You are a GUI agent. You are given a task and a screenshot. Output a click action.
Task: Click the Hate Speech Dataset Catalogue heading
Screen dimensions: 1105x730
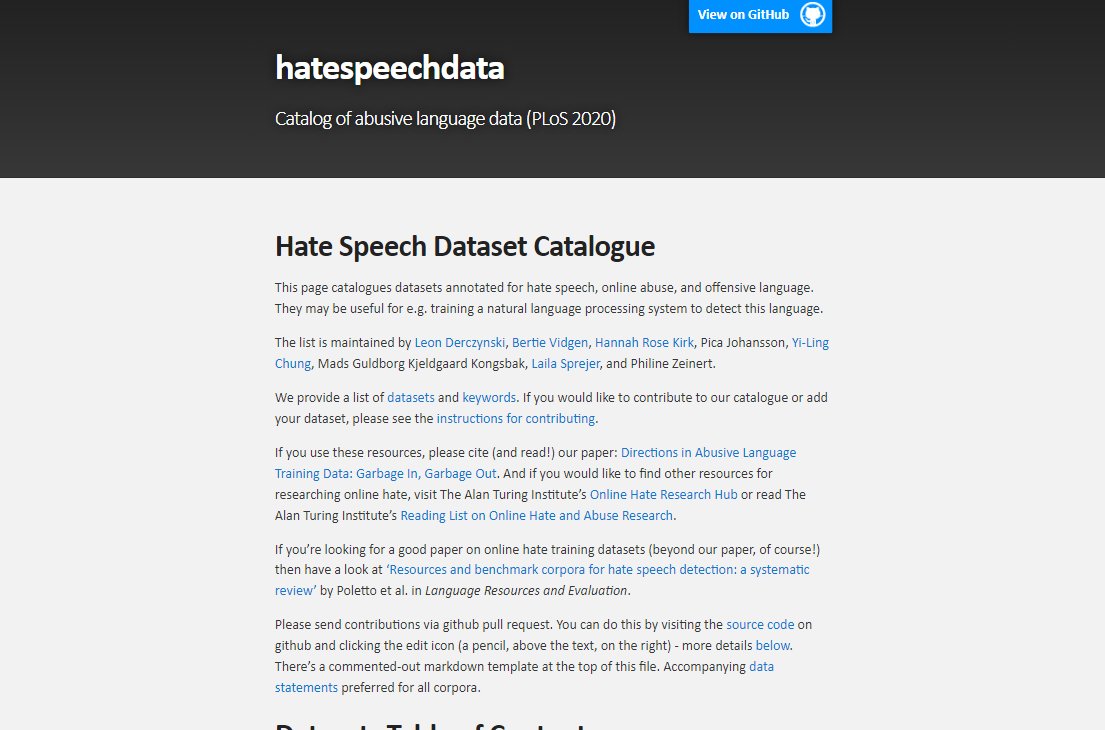pos(465,246)
